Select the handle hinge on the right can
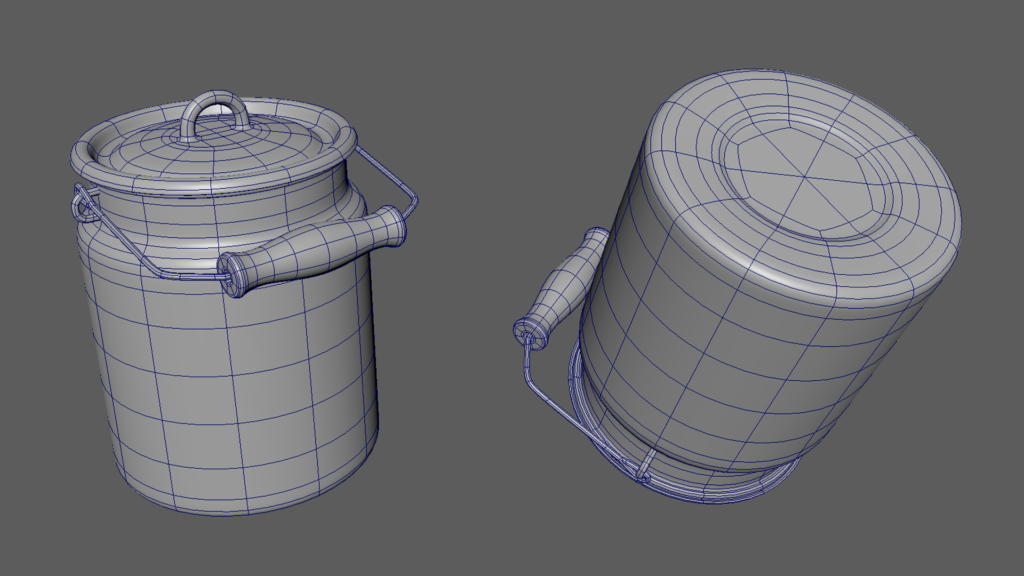 coord(527,330)
